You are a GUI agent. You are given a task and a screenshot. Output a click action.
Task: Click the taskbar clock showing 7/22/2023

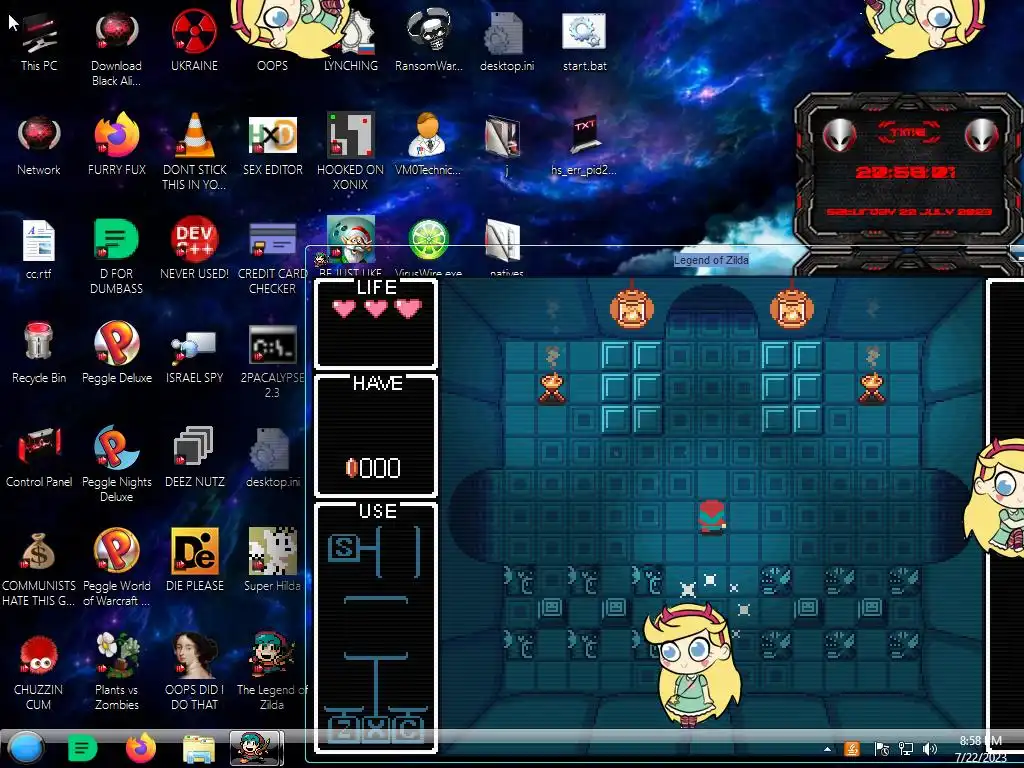(980, 749)
